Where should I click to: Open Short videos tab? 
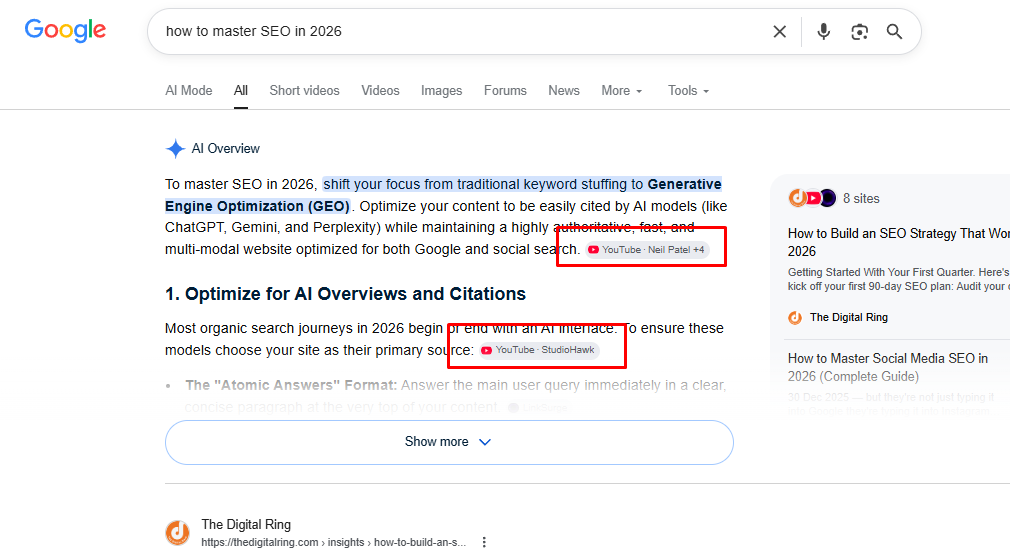pyautogui.click(x=304, y=91)
